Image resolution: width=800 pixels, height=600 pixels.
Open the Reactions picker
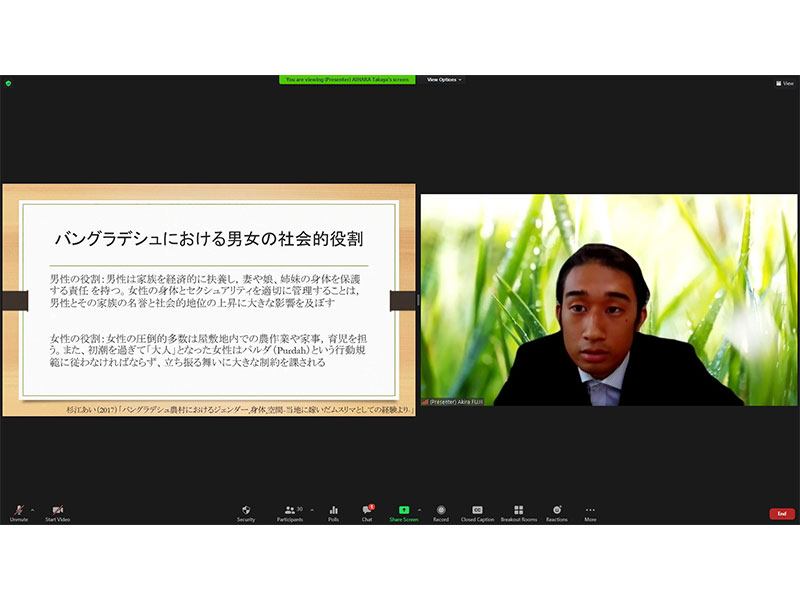pyautogui.click(x=557, y=512)
